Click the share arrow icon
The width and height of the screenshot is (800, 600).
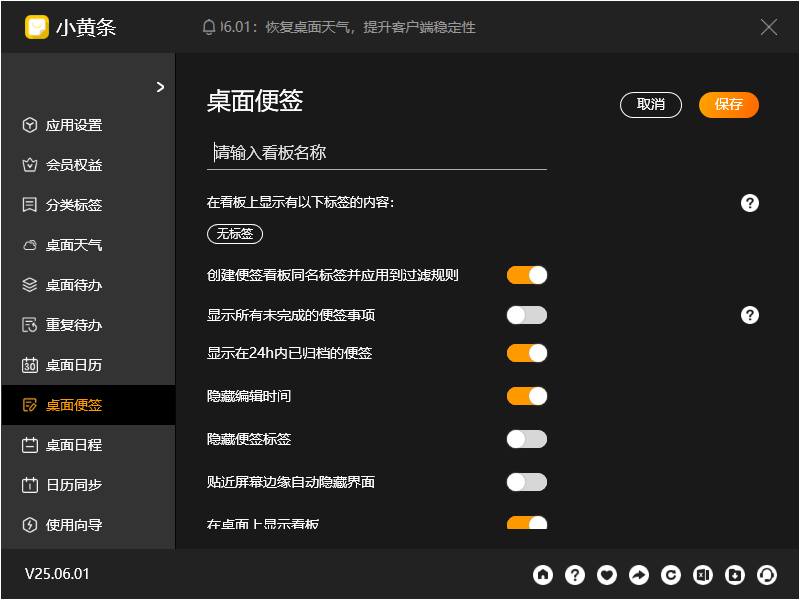pyautogui.click(x=639, y=575)
